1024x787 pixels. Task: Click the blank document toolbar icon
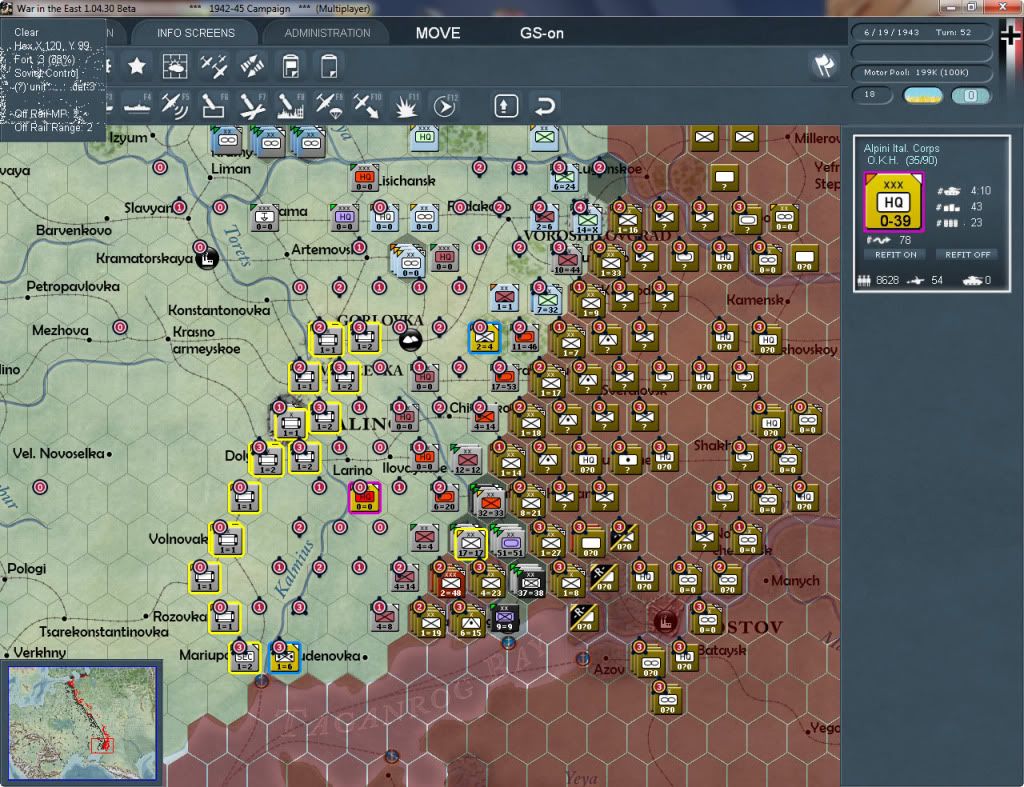click(329, 66)
